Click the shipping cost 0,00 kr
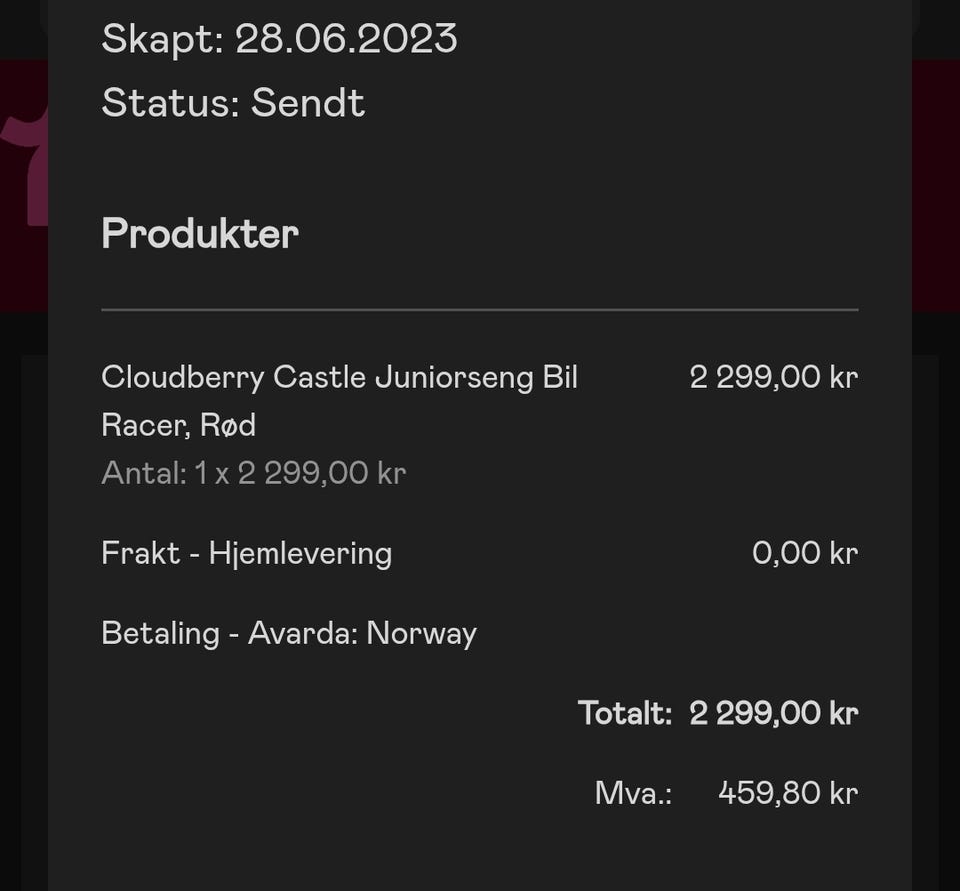This screenshot has height=891, width=960. tap(805, 553)
